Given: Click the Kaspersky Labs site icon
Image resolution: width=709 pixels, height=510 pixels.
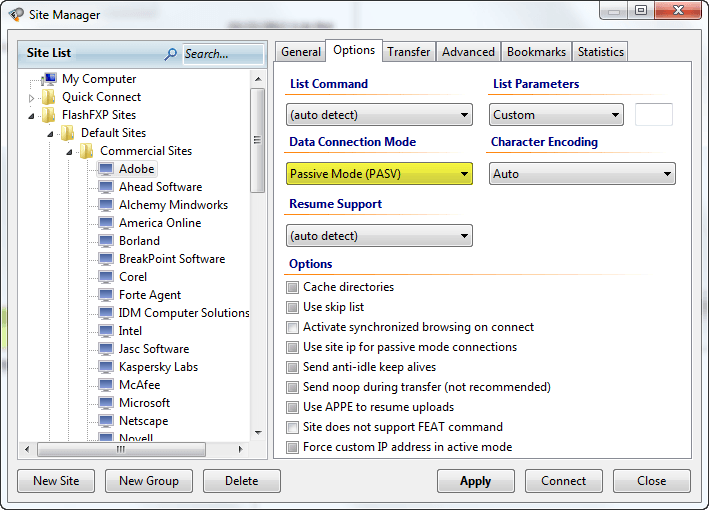Looking at the screenshot, I should click(106, 367).
